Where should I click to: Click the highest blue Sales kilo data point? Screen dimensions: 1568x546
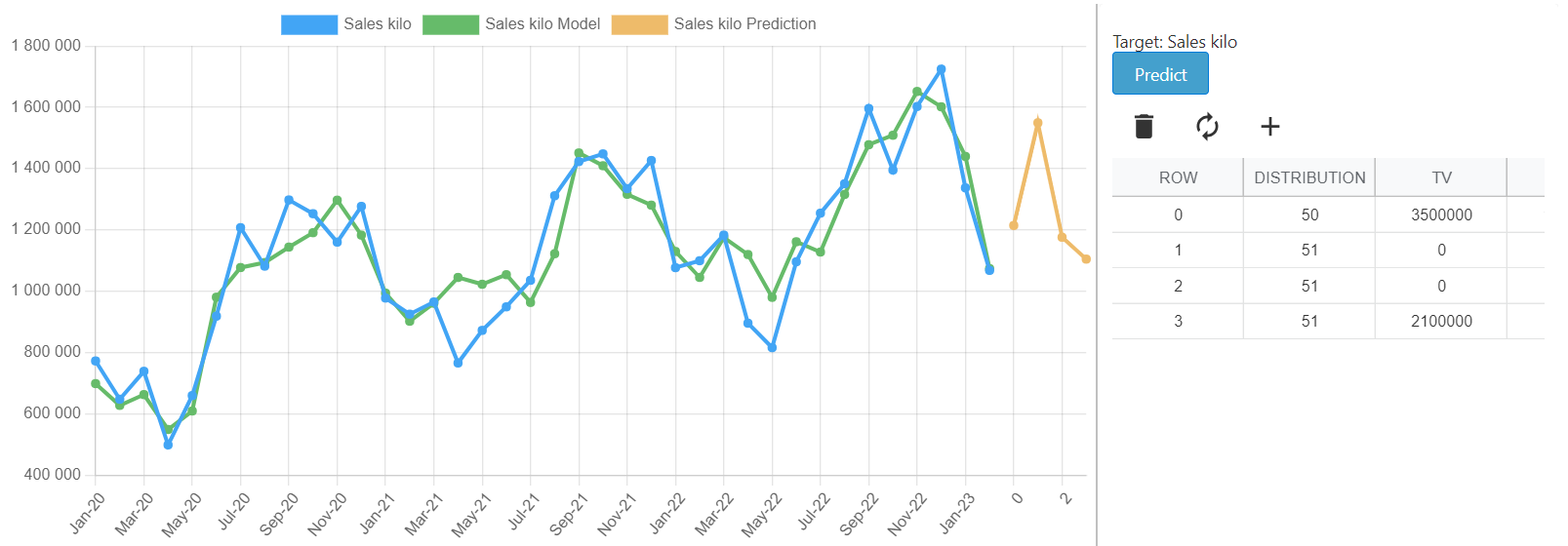click(941, 69)
